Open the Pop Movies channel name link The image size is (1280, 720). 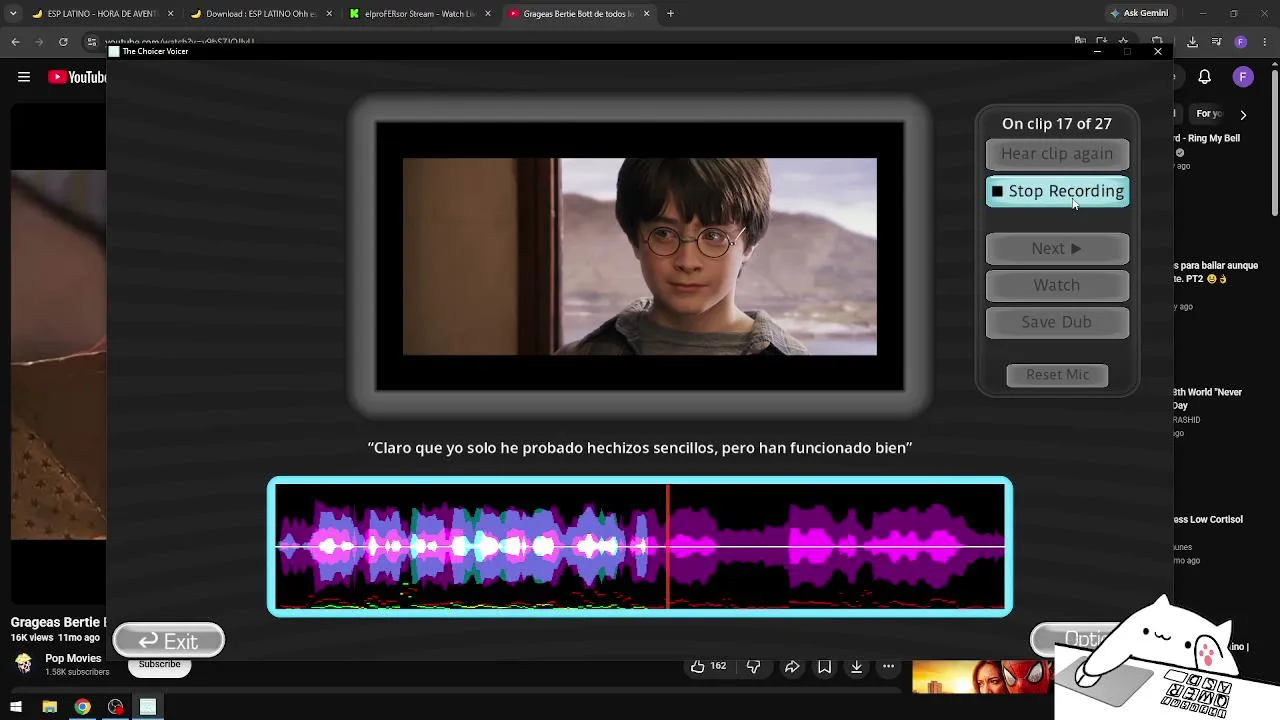click(x=73, y=659)
